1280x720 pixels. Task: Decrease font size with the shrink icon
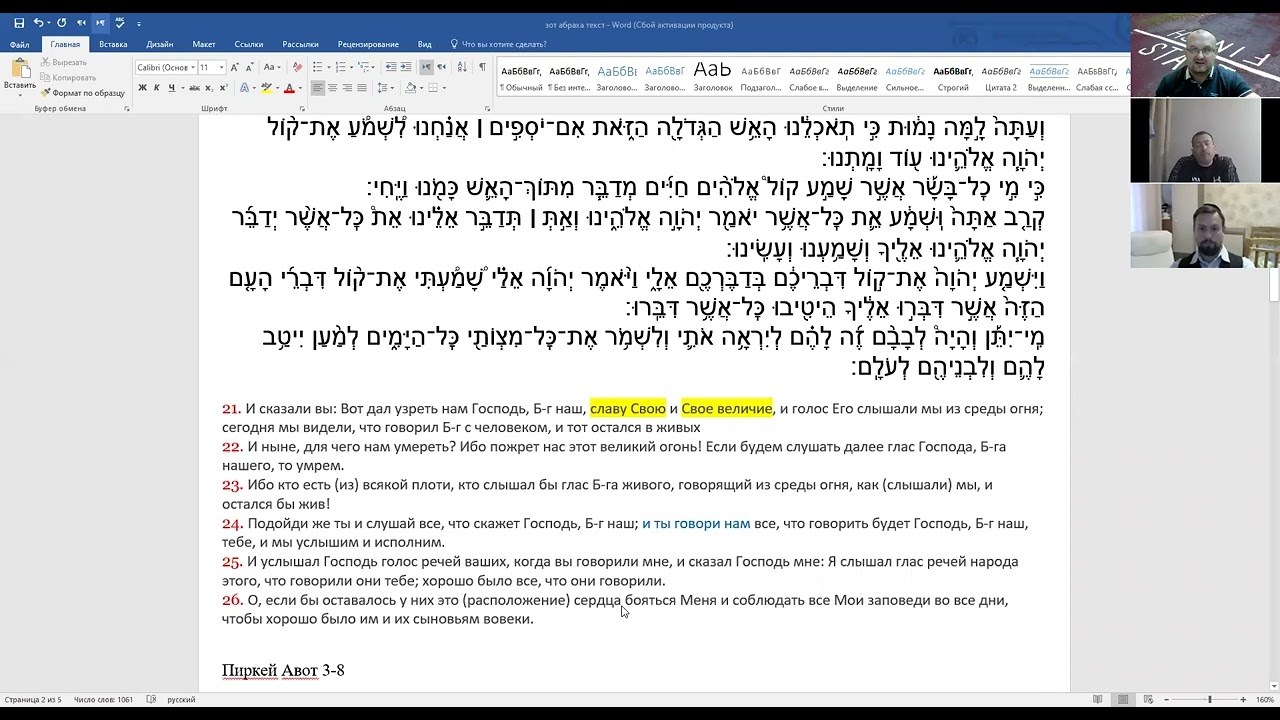pos(249,67)
